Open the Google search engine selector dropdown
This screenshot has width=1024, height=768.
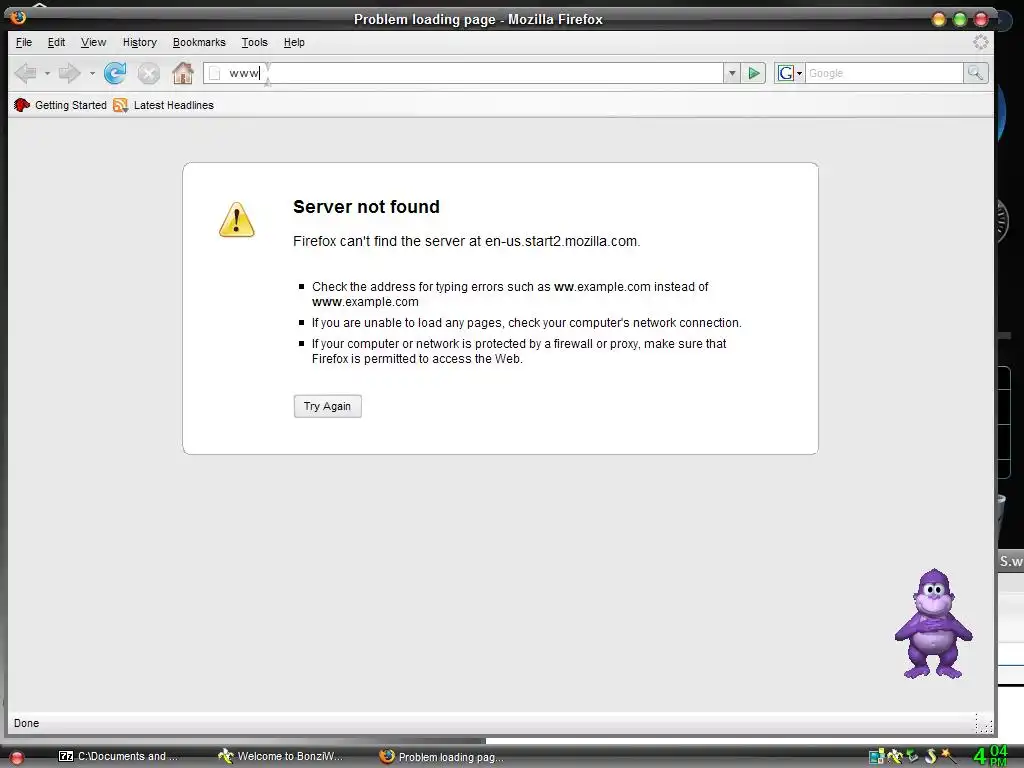789,73
